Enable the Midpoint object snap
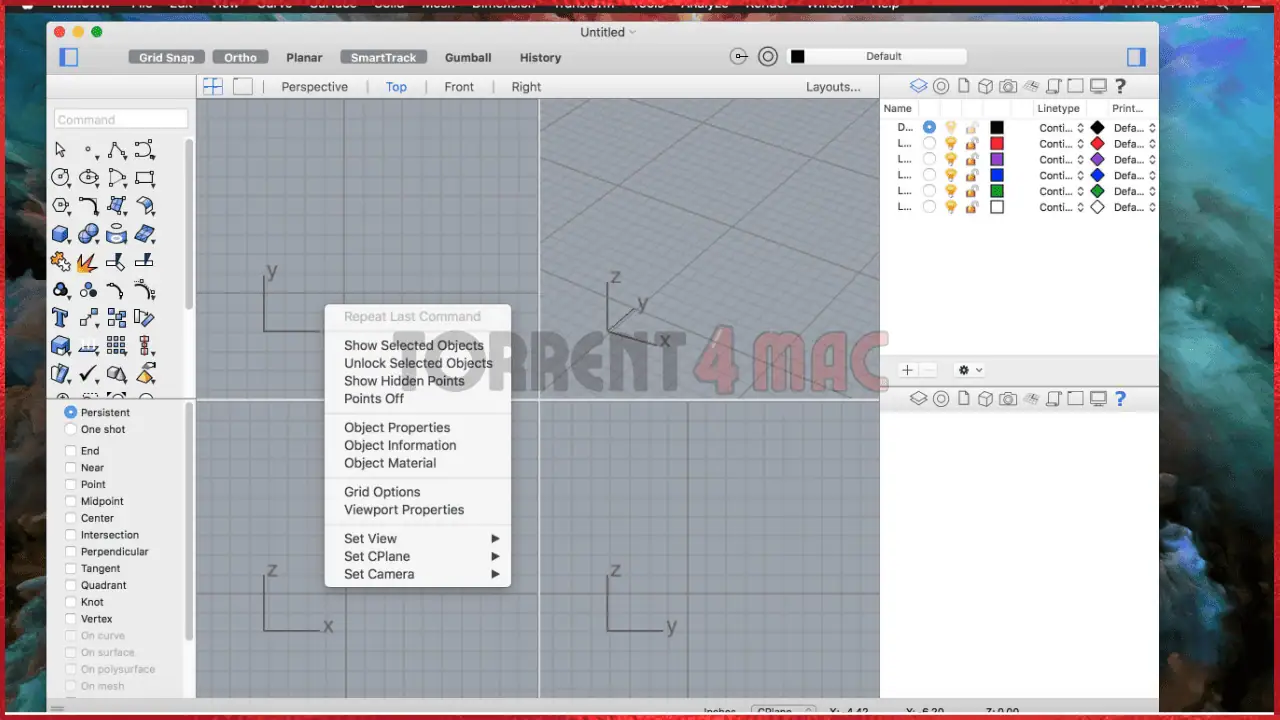The width and height of the screenshot is (1280, 720). [71, 501]
